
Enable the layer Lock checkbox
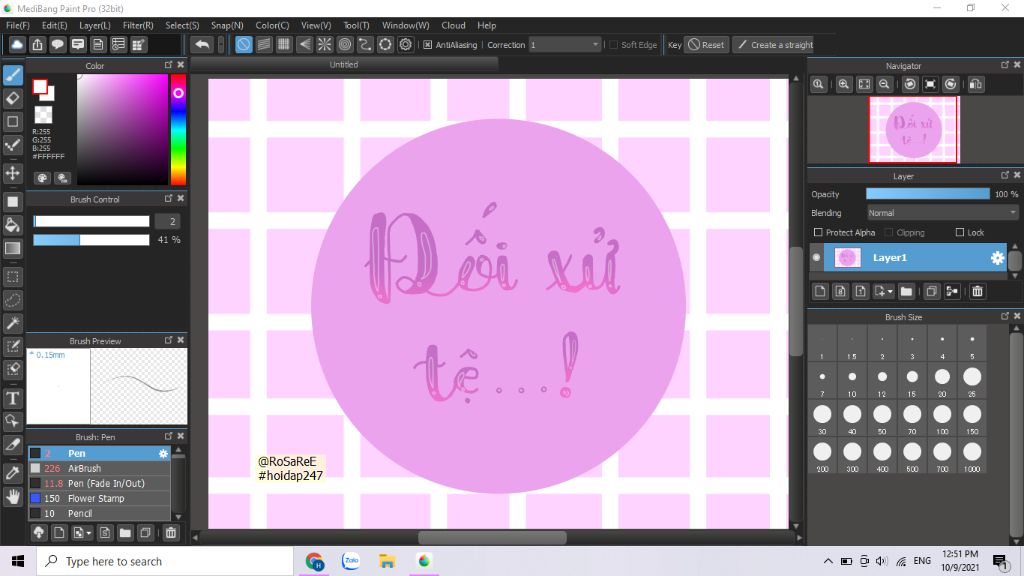(959, 232)
